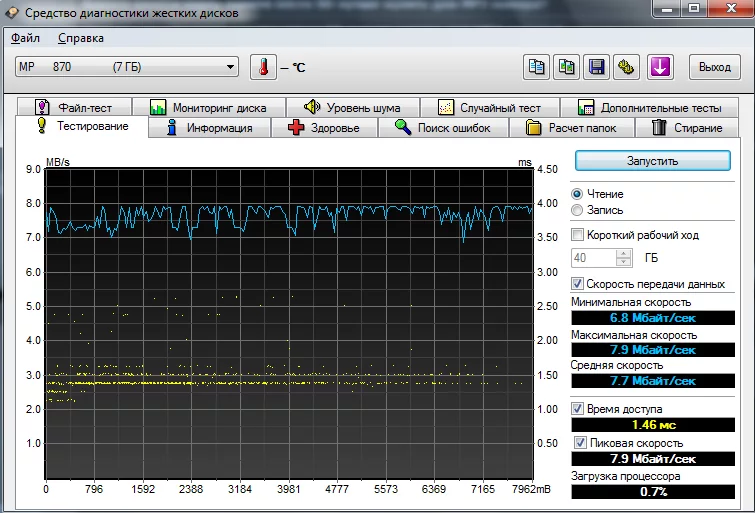
Task: Click the ГБ short stroke input field
Action: pos(592,258)
